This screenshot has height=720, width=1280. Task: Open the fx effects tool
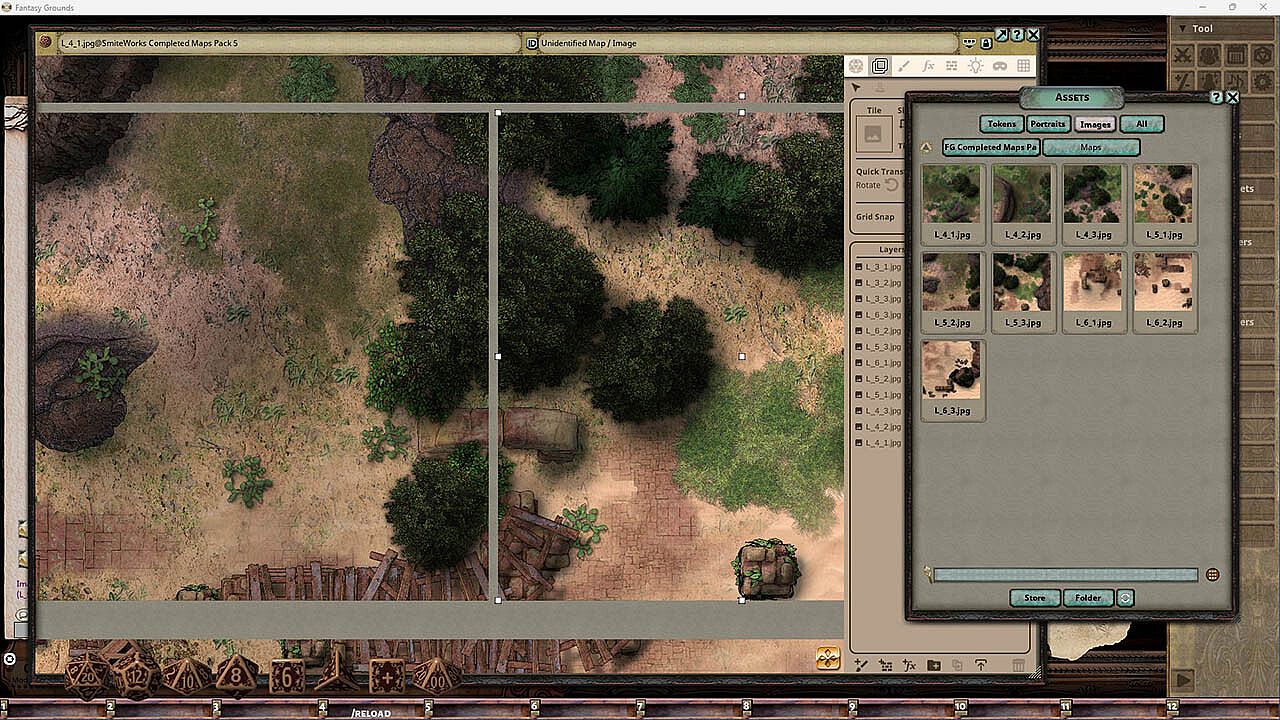(928, 66)
